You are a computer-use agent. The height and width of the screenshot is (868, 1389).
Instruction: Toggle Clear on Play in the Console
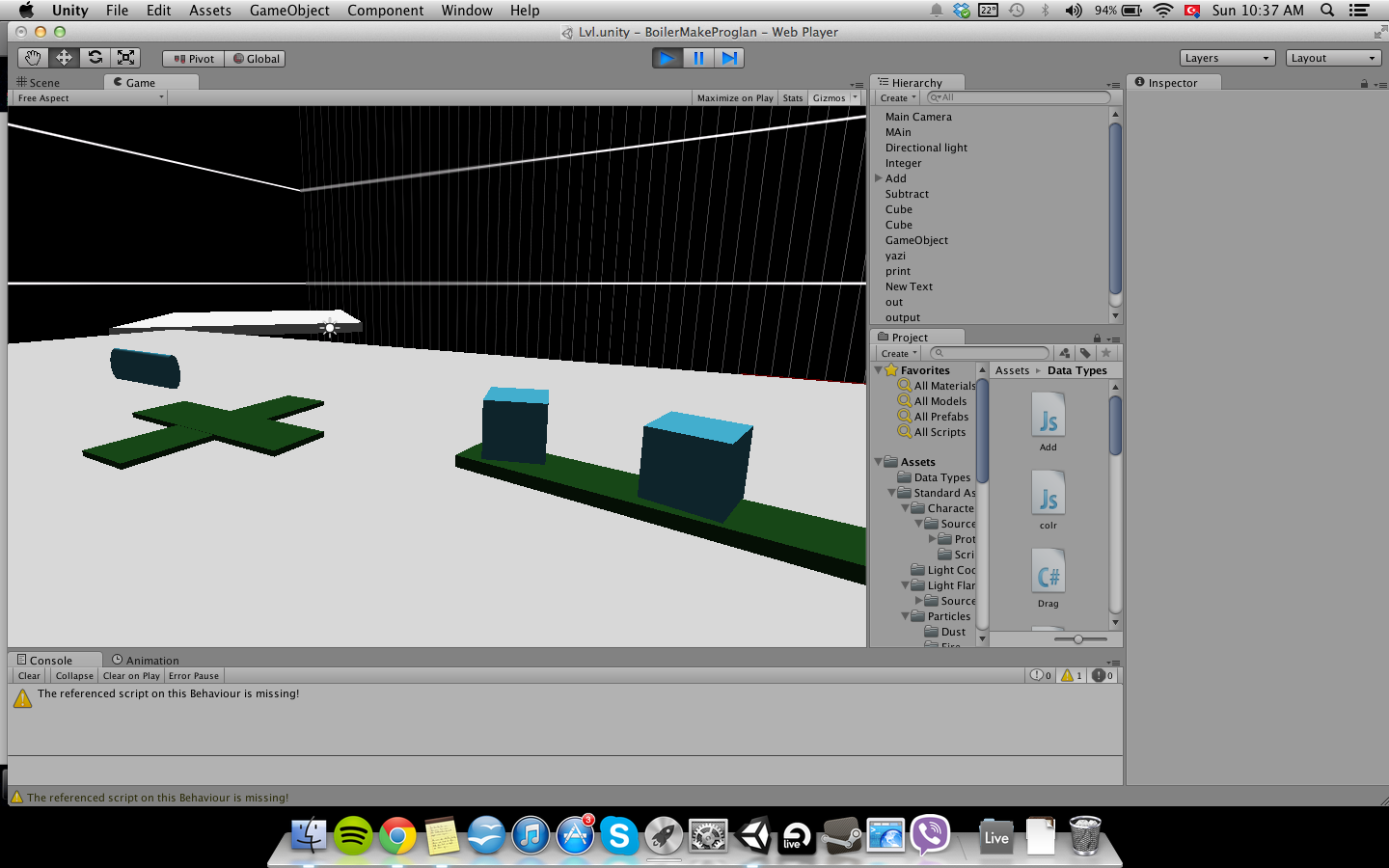[x=131, y=676]
